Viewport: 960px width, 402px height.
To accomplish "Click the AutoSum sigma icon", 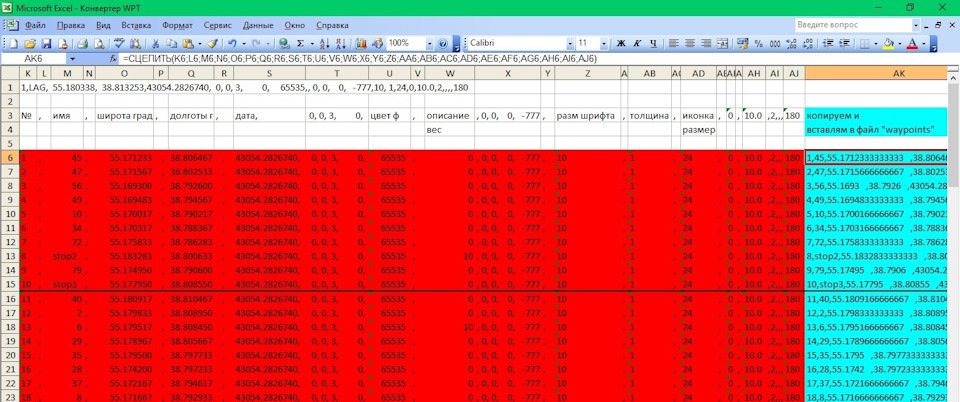I will pyautogui.click(x=301, y=44).
